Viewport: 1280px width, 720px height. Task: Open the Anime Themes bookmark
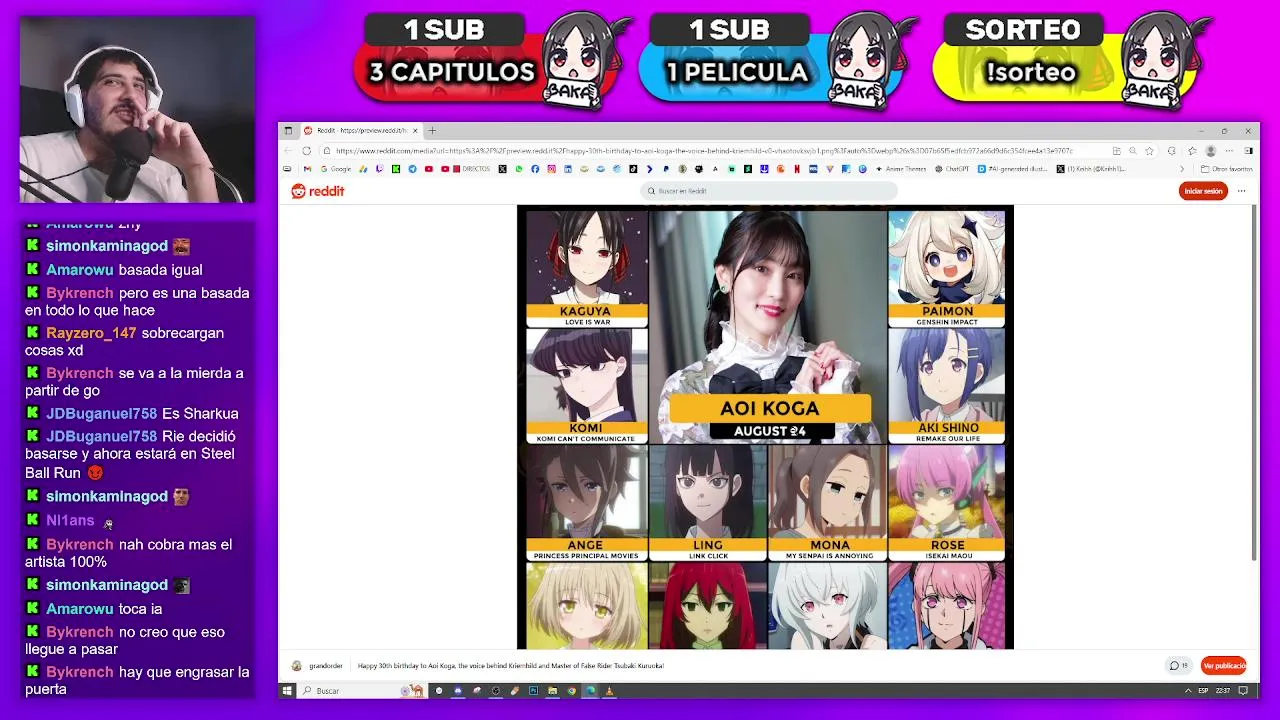coord(902,169)
